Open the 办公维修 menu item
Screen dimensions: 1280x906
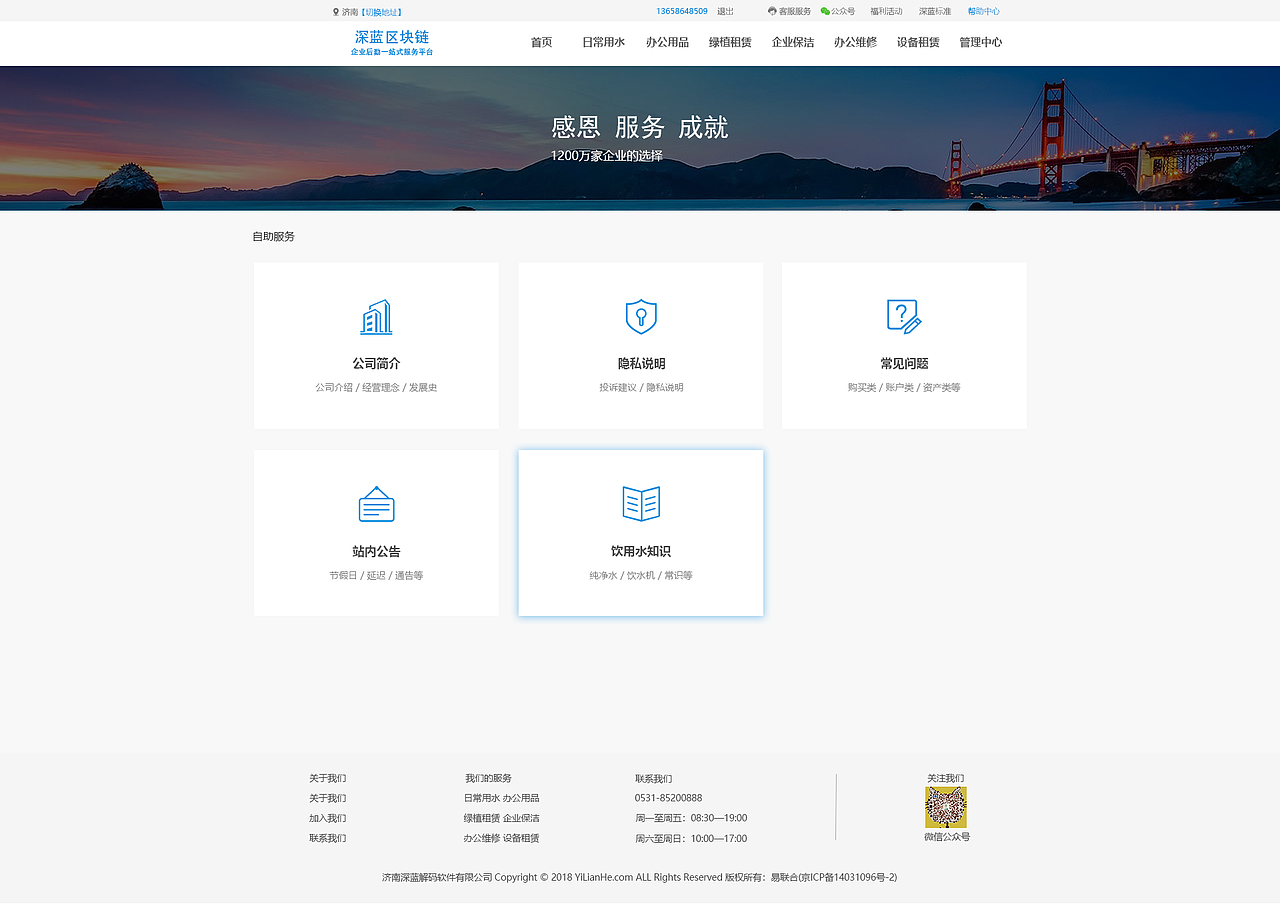tap(855, 42)
